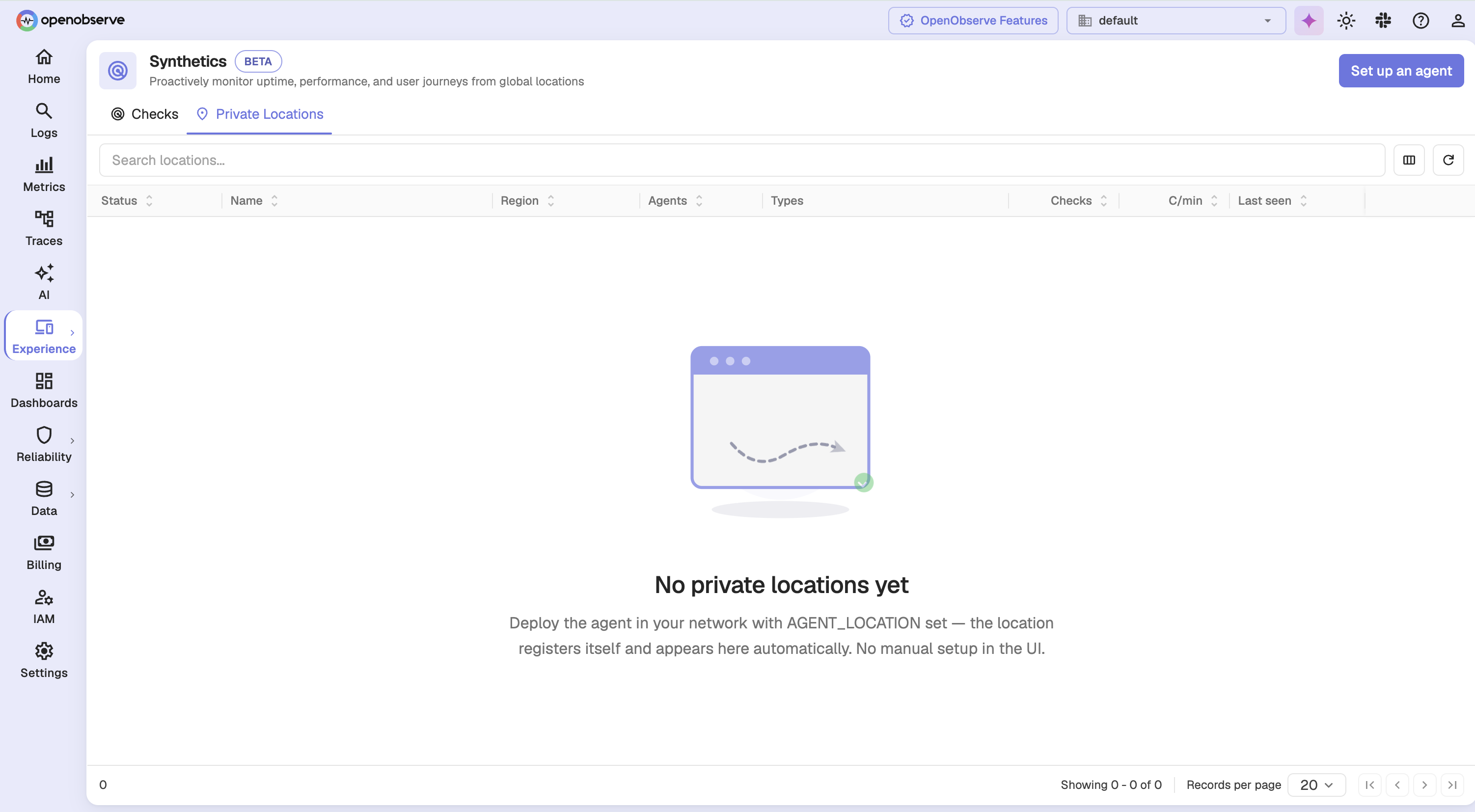Screen dimensions: 1475x812
Task: Click the OpenObserve logo
Action: pyautogui.click(x=70, y=20)
